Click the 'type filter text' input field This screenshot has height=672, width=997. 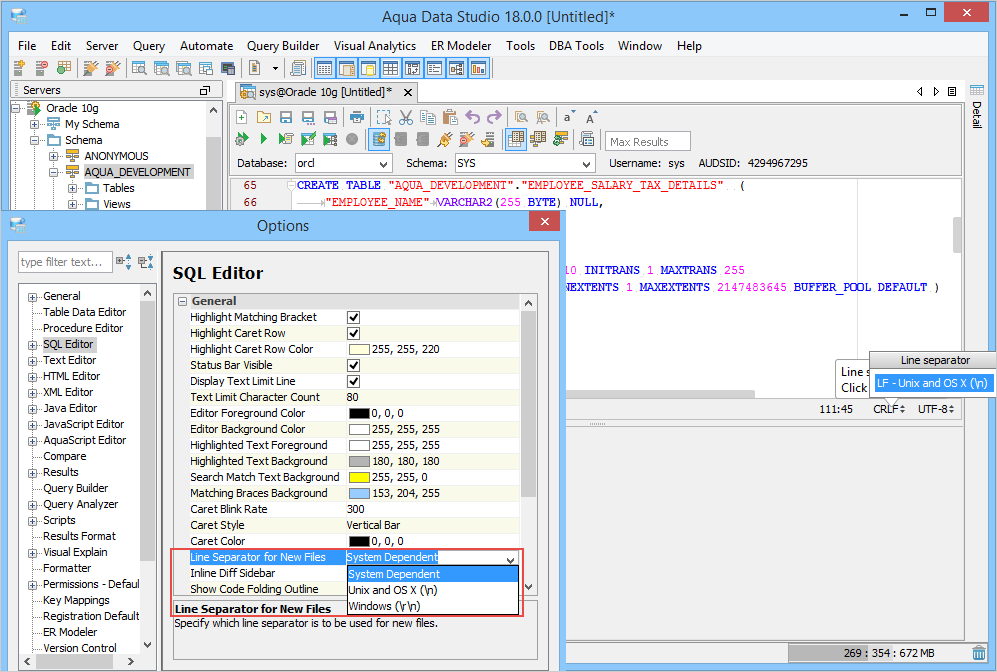coord(65,262)
